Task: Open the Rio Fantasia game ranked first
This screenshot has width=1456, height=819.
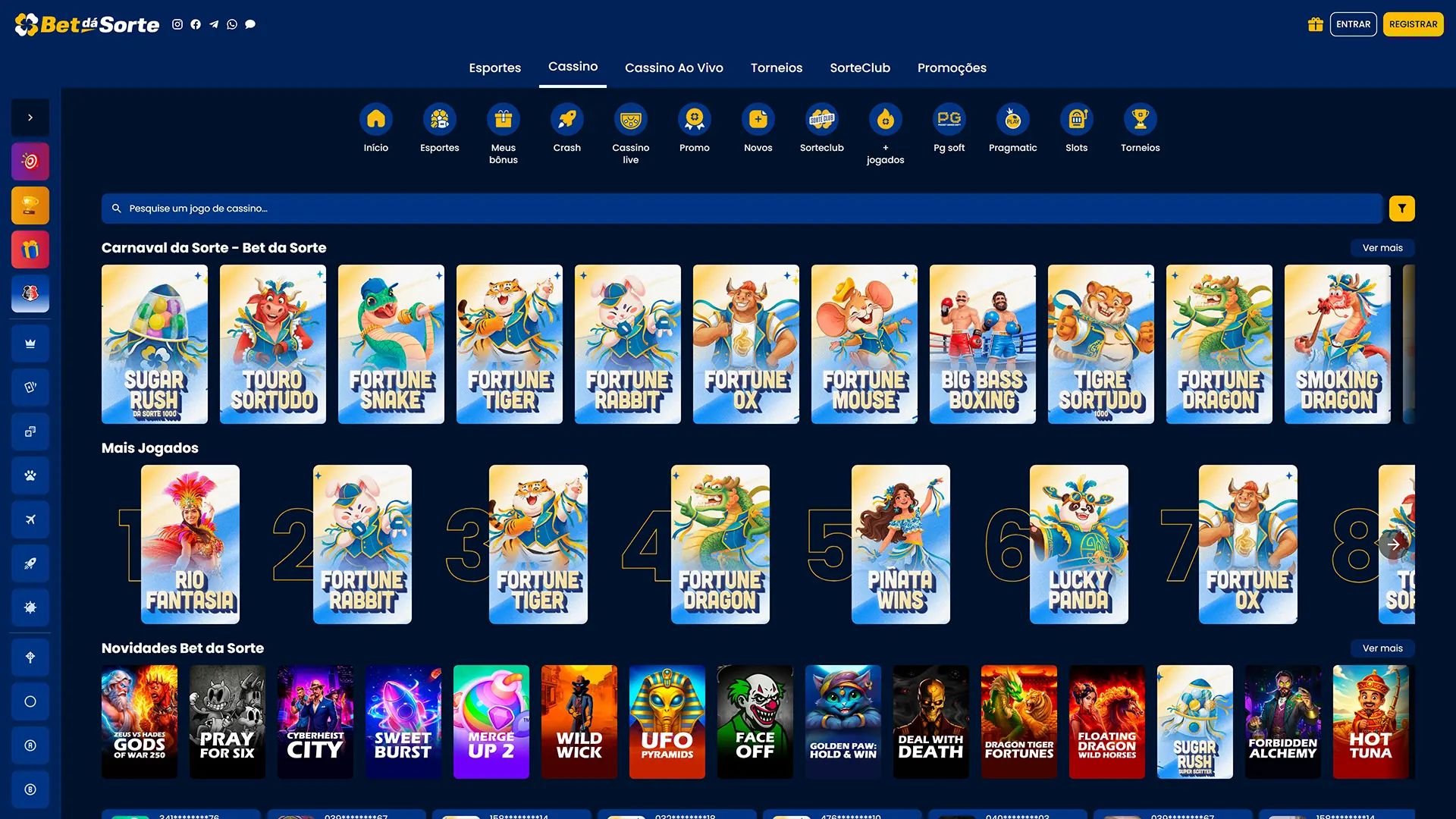Action: pyautogui.click(x=190, y=544)
